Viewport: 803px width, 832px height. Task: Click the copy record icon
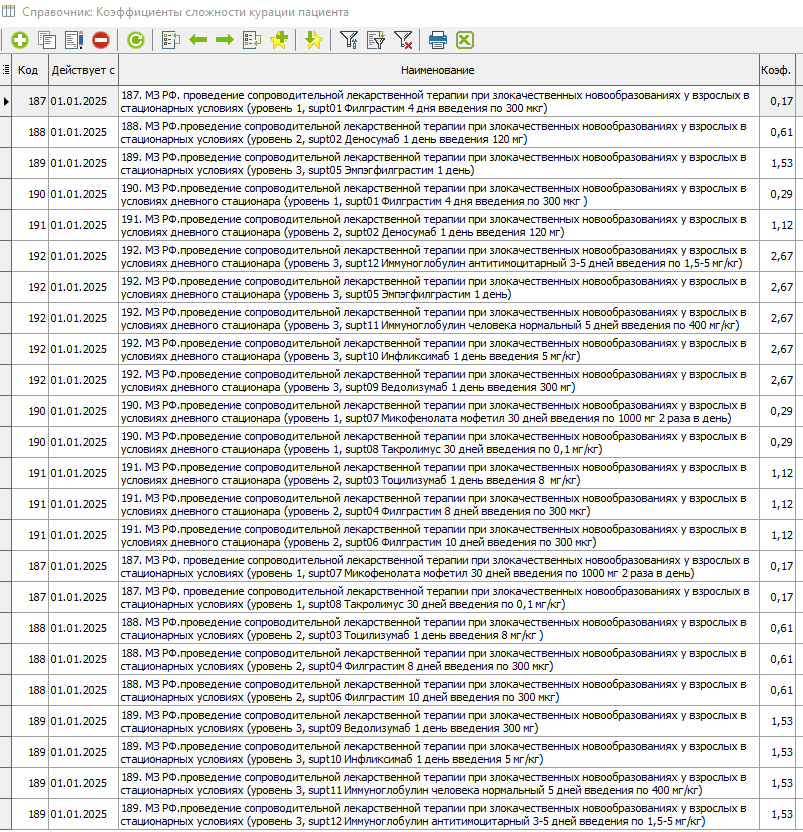coord(47,40)
